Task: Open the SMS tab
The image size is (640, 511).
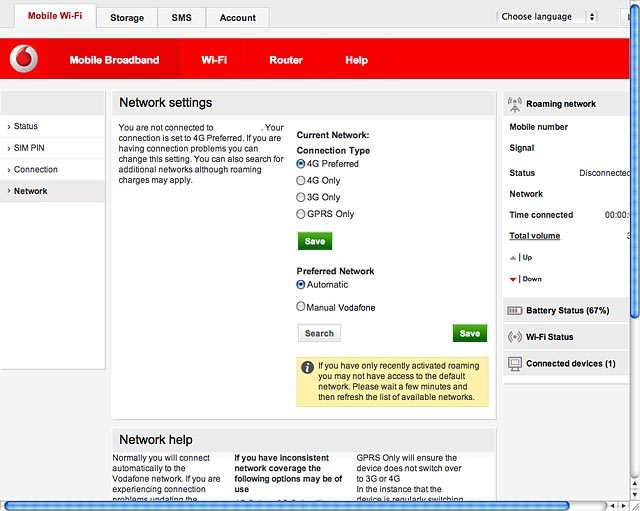Action: (182, 18)
